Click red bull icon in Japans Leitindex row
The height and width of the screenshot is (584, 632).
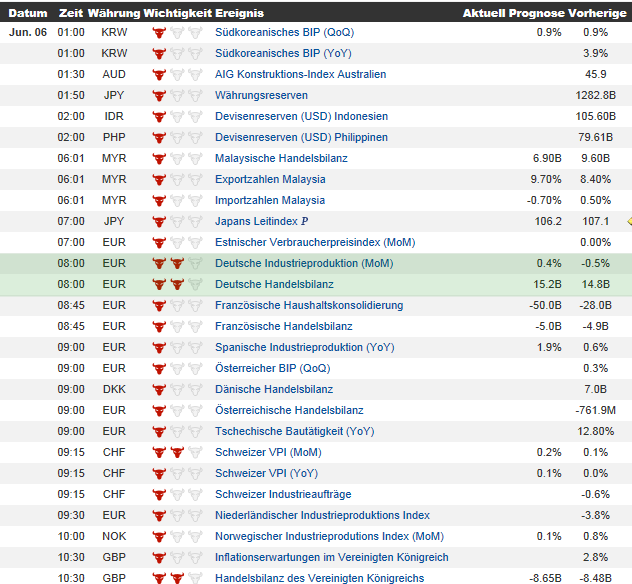pyautogui.click(x=159, y=221)
